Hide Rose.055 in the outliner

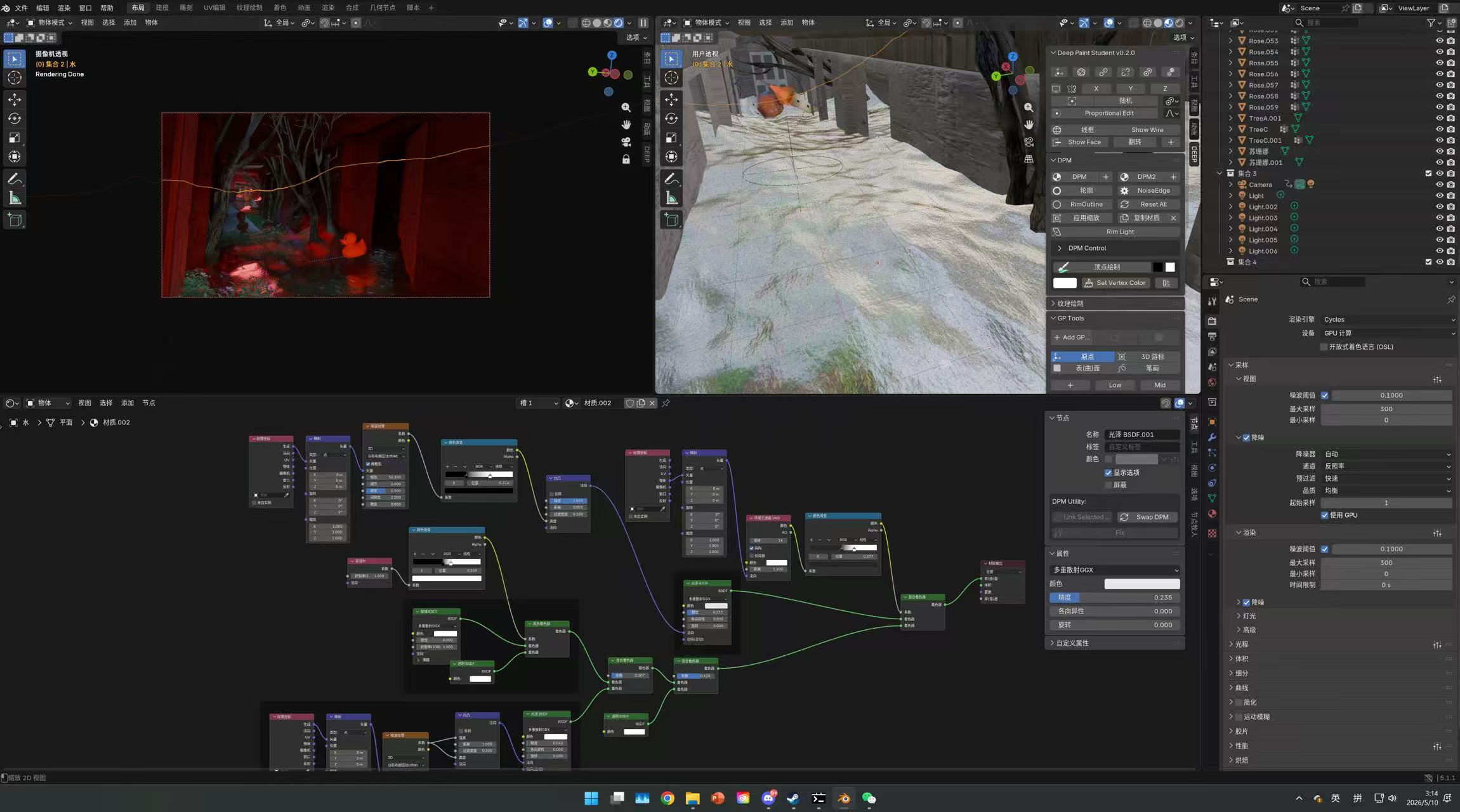pyautogui.click(x=1440, y=63)
